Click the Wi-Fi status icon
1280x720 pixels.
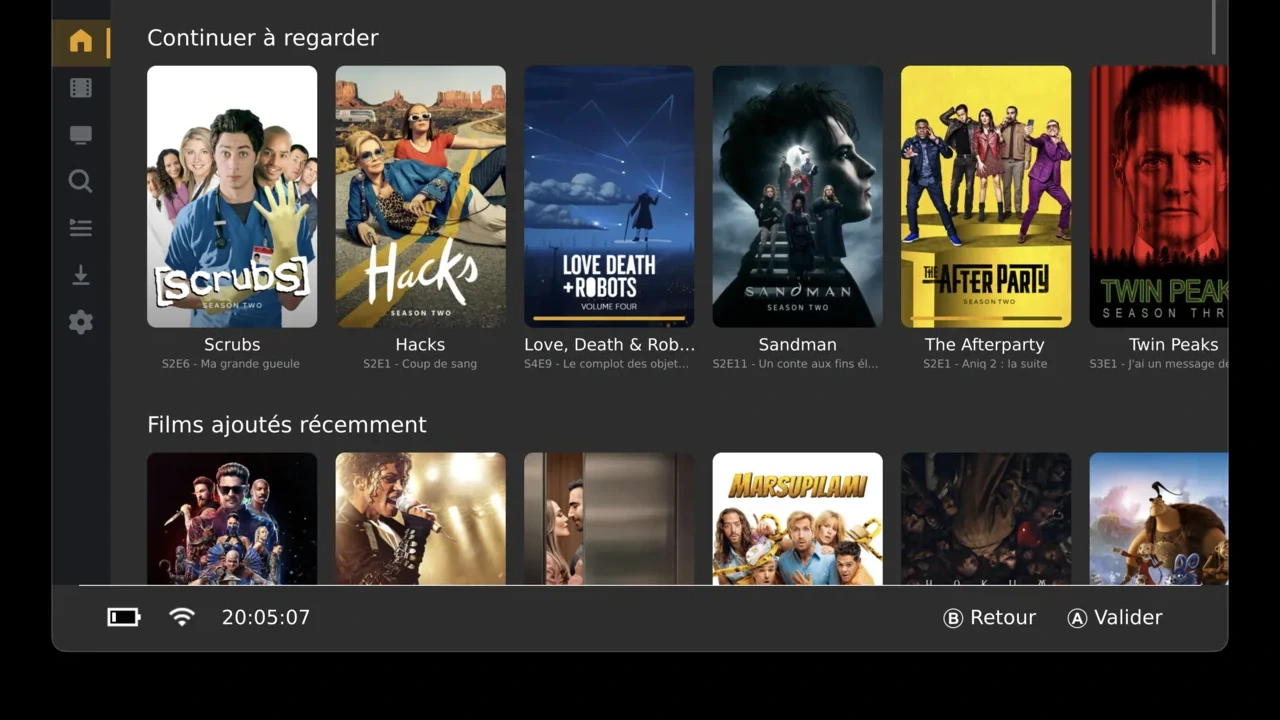coord(182,617)
